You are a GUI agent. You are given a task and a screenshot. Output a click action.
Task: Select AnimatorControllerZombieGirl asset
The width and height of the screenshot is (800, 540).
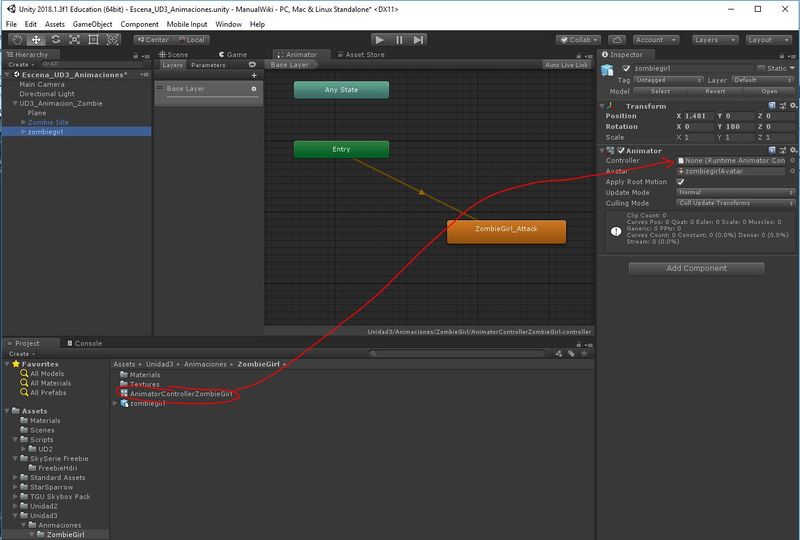[176, 394]
